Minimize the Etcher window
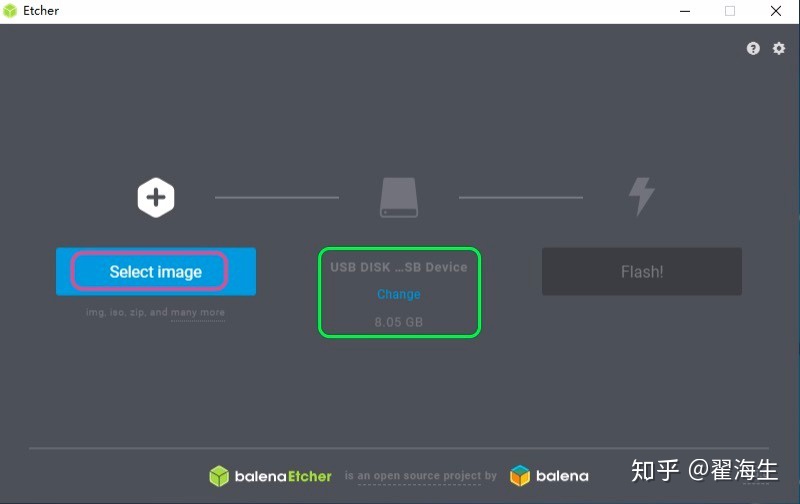 point(685,11)
